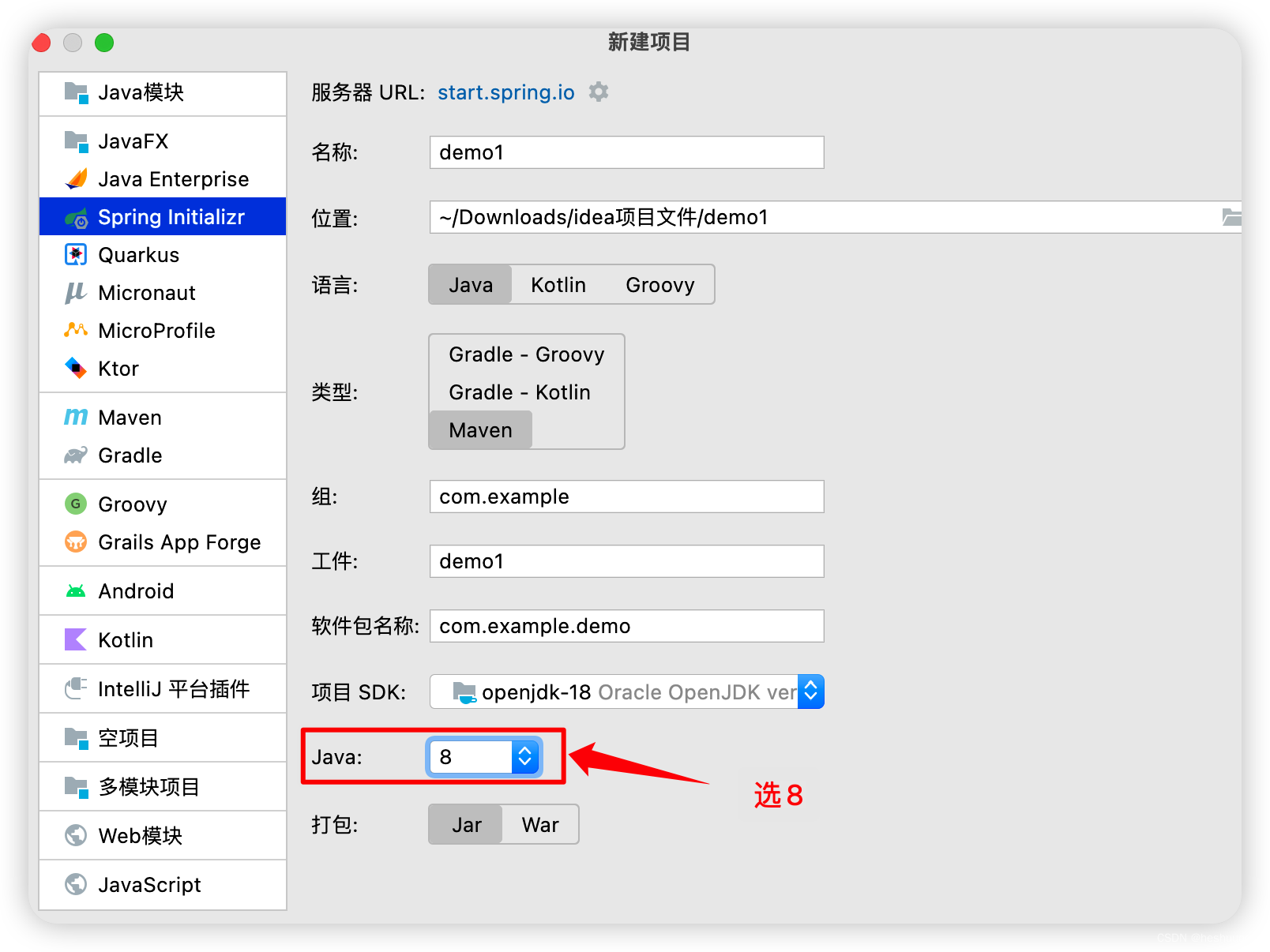Select Kotlin in the sidebar list
This screenshot has width=1270, height=952.
[126, 640]
